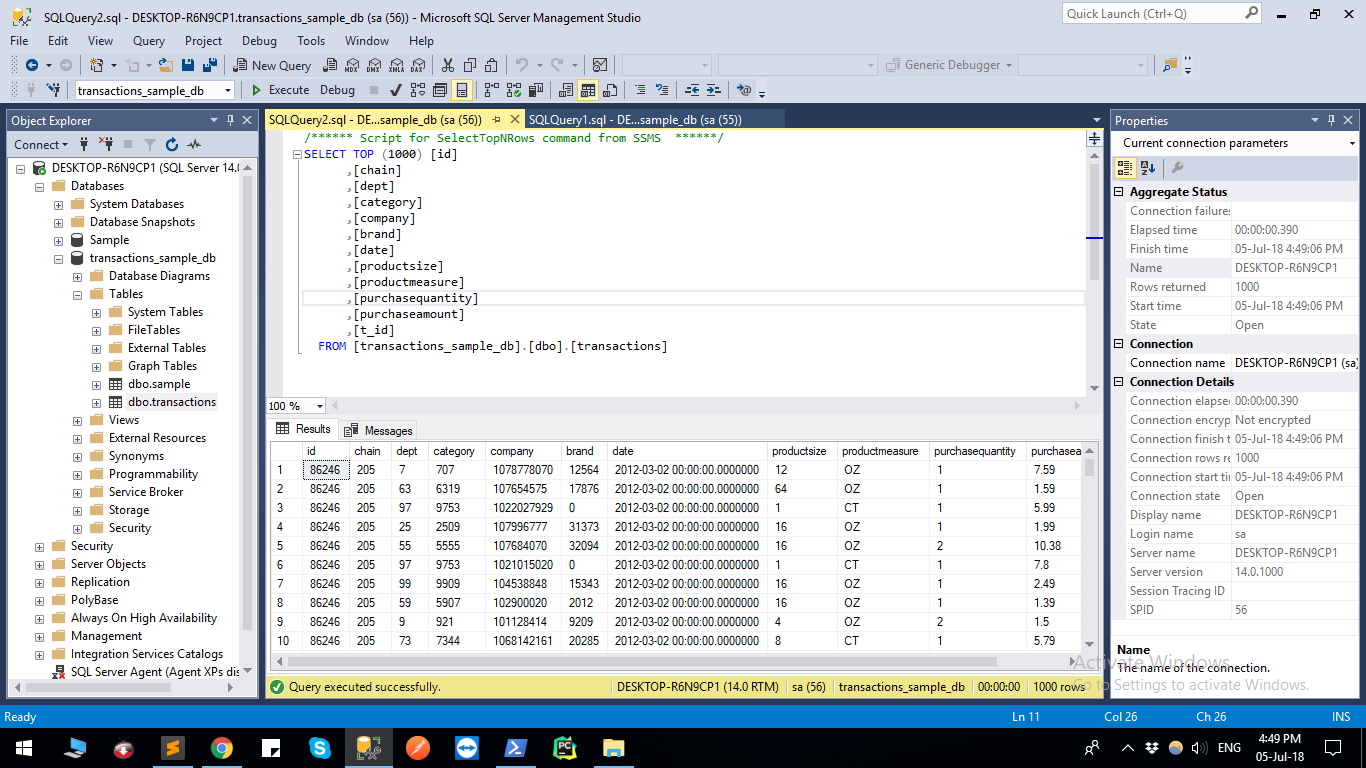Toggle Categorized view in Properties panel
The height and width of the screenshot is (768, 1366).
click(x=1125, y=168)
